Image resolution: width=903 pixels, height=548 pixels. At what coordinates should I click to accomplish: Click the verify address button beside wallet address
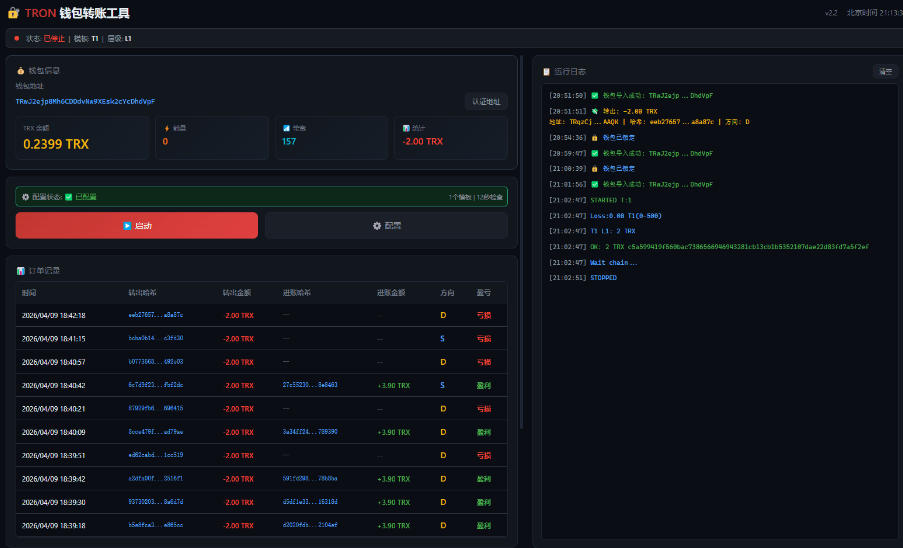pyautogui.click(x=486, y=101)
